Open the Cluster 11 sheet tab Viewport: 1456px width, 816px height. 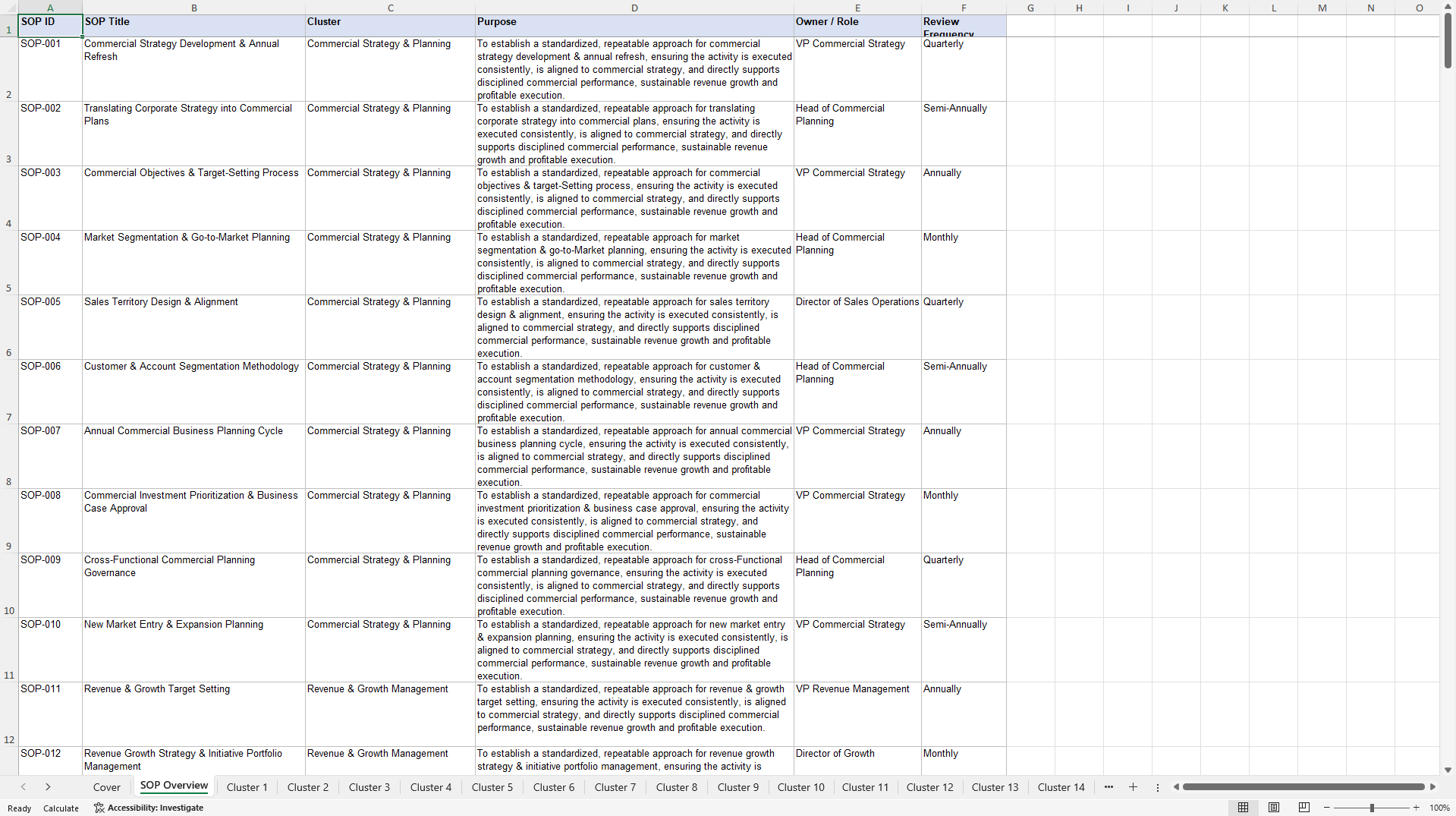pyautogui.click(x=865, y=787)
